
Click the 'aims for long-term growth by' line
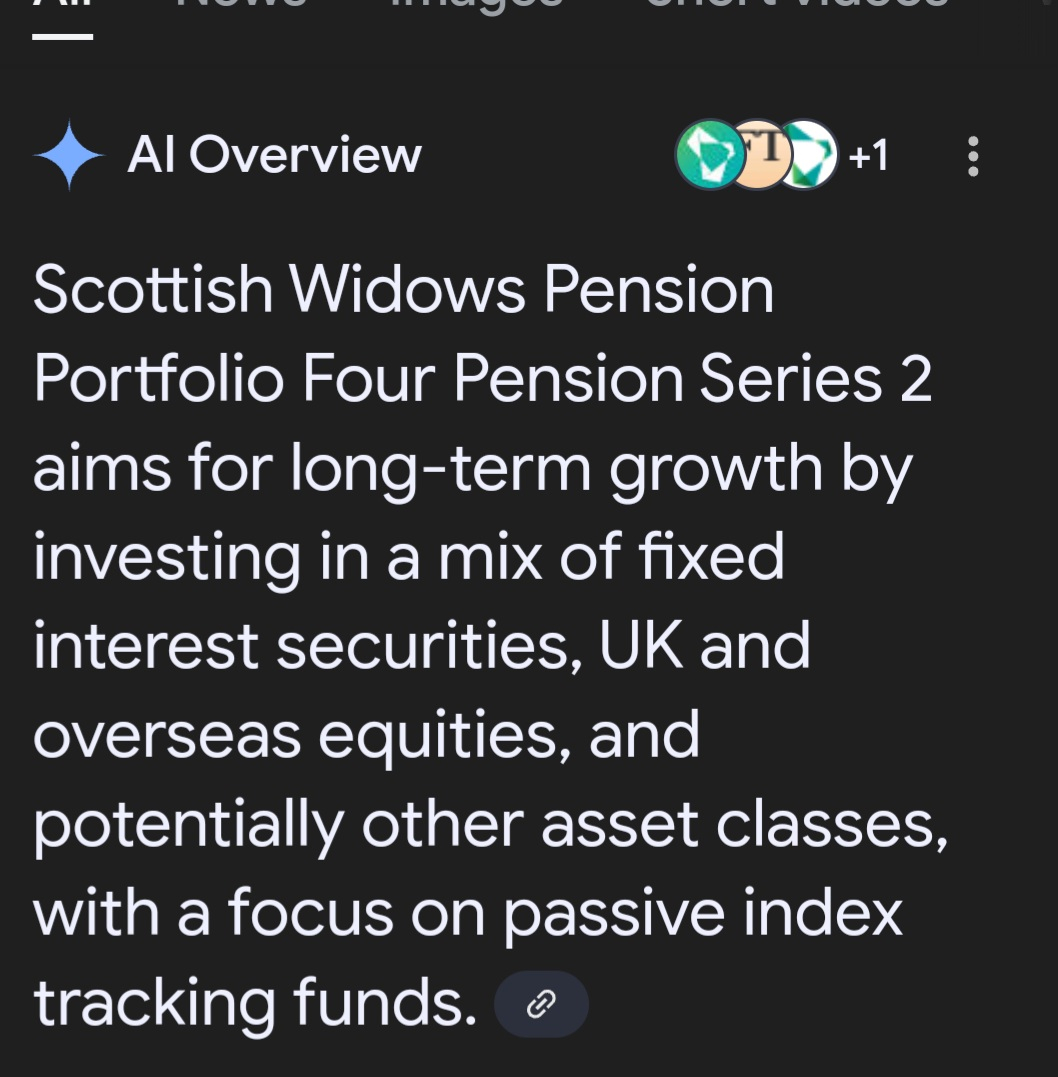coord(473,469)
